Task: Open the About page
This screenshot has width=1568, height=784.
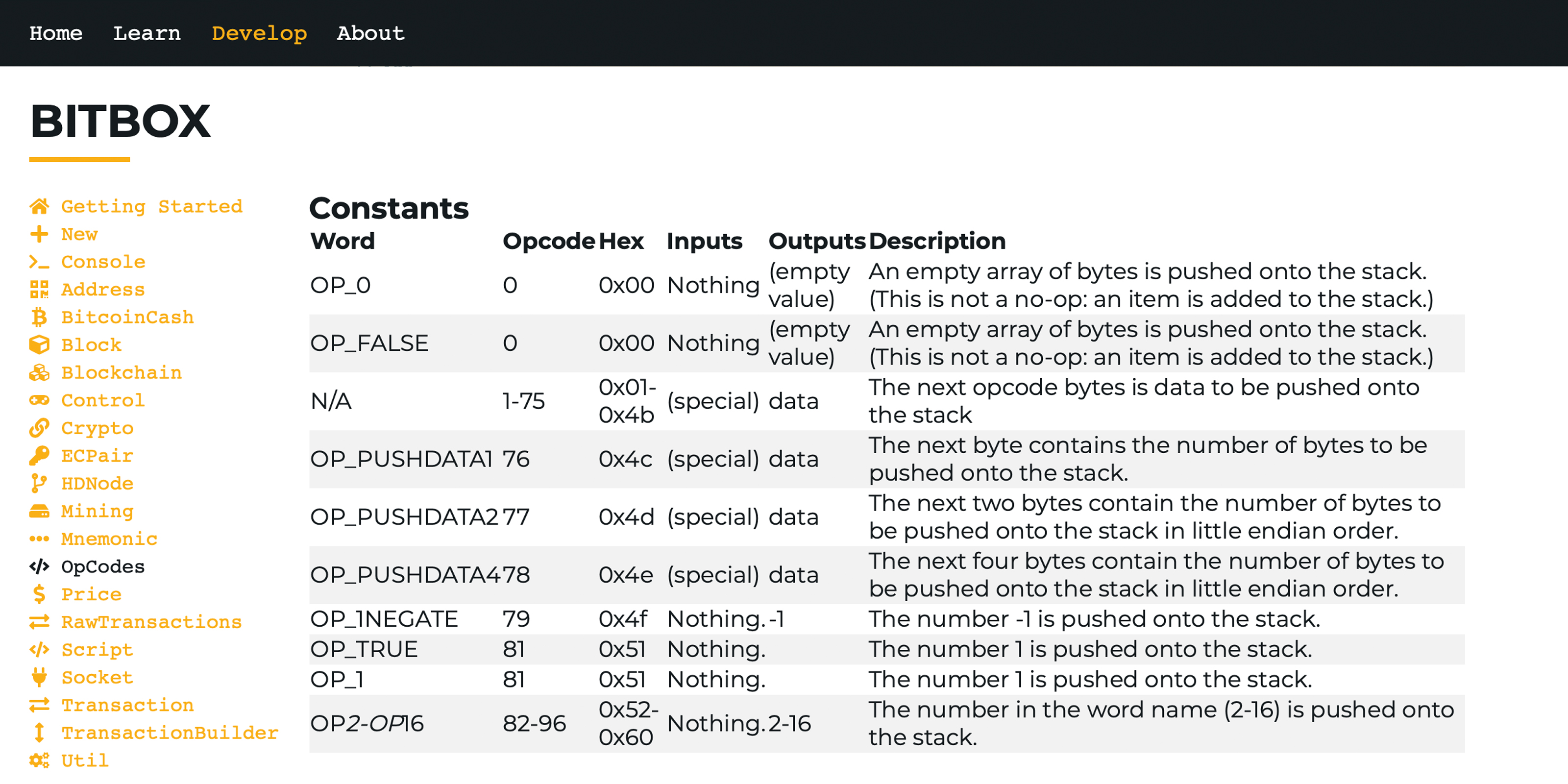Action: coord(371,33)
